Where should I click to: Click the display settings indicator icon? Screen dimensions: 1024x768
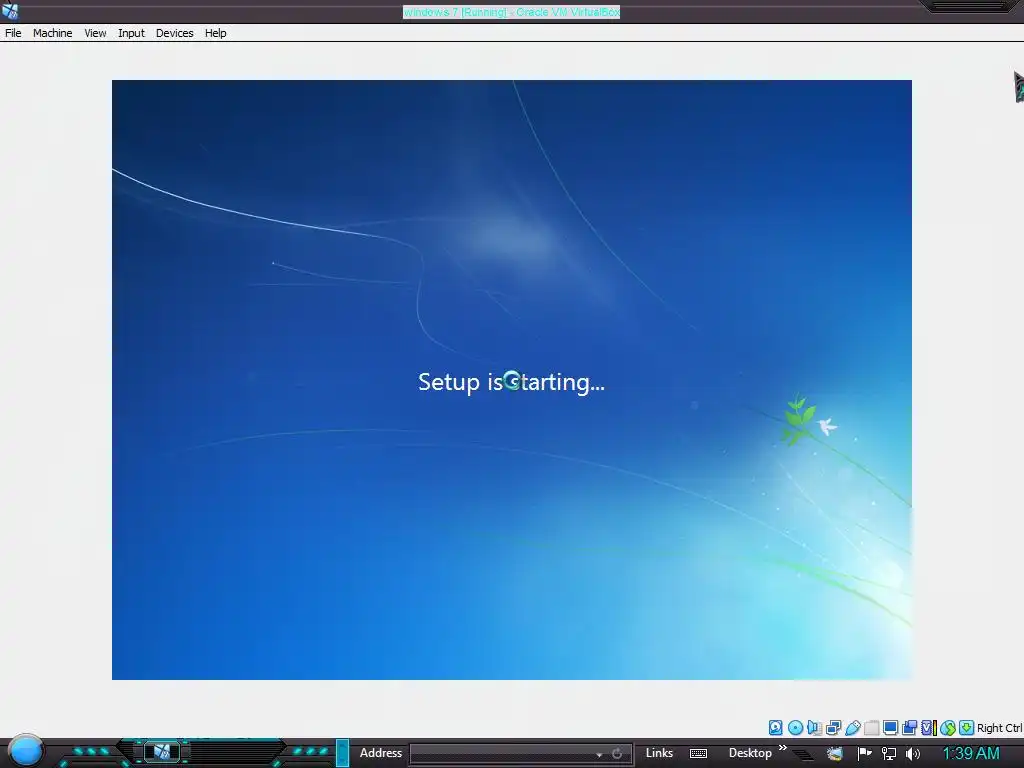(x=890, y=728)
